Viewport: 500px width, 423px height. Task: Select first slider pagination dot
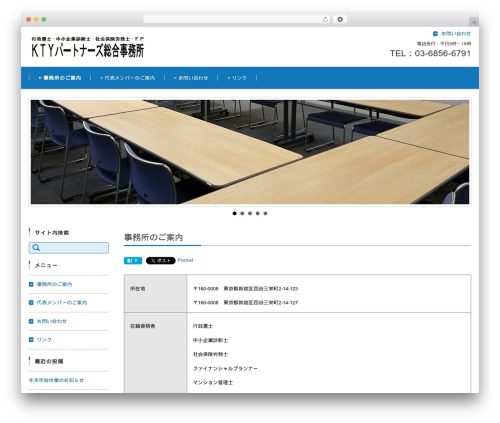point(235,213)
